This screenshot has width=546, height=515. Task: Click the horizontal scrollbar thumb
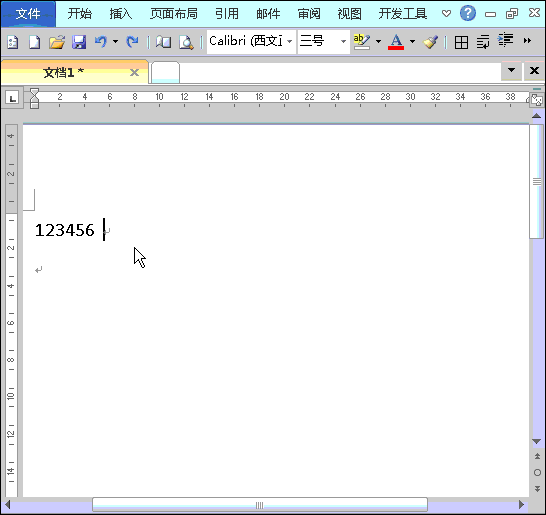click(260, 505)
